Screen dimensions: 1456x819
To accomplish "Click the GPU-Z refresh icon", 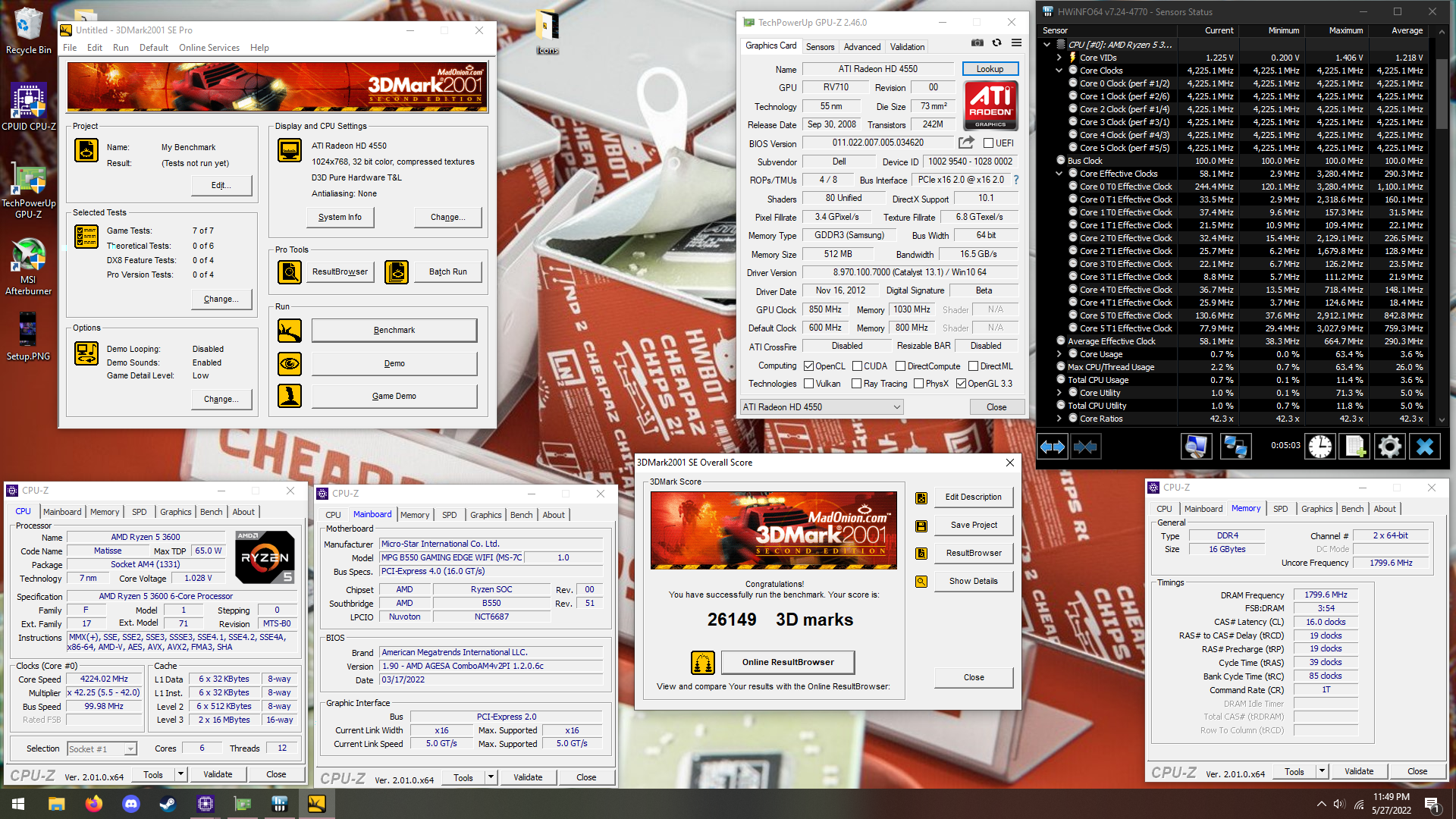I will (996, 43).
